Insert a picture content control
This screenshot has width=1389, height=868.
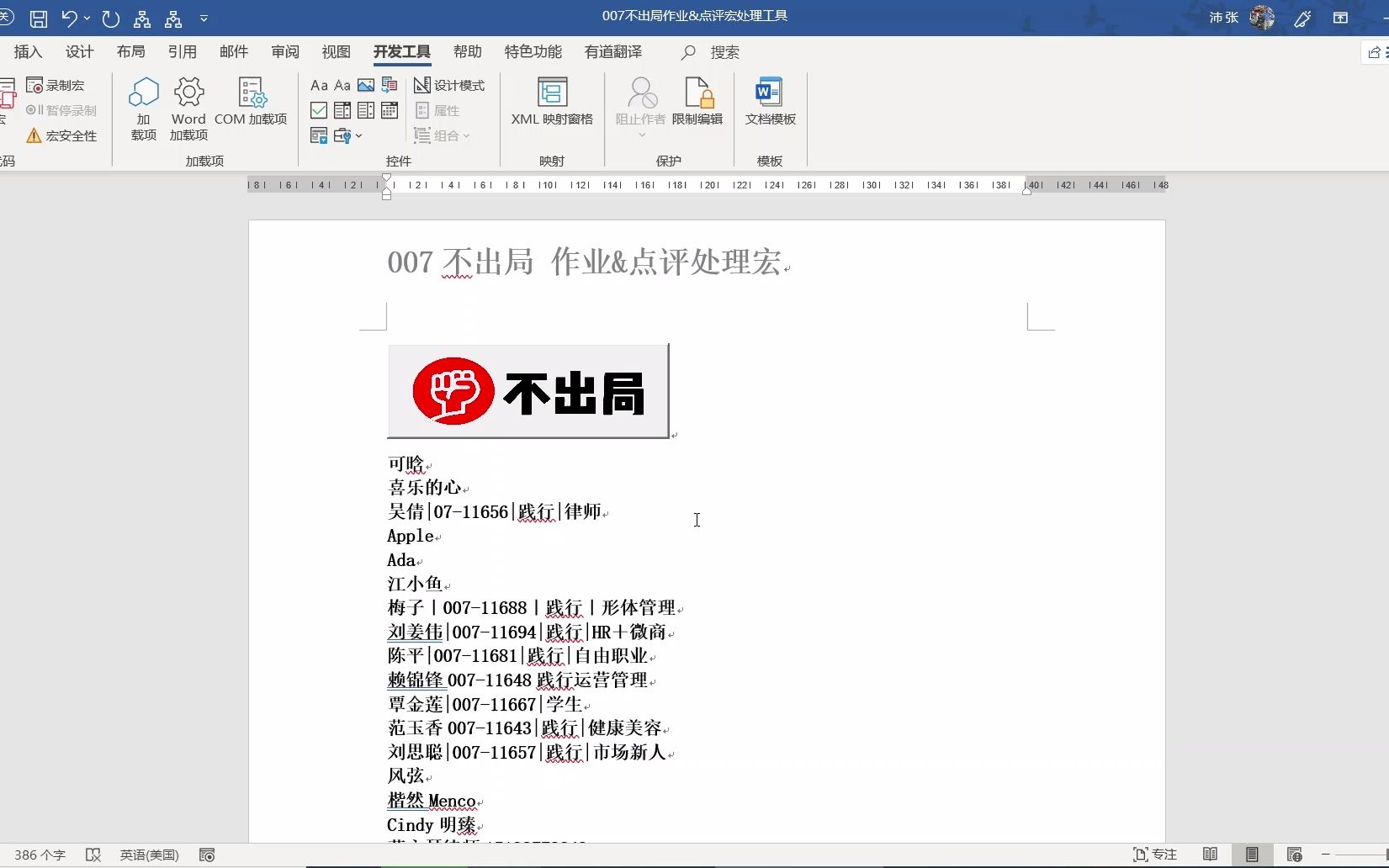pos(365,84)
